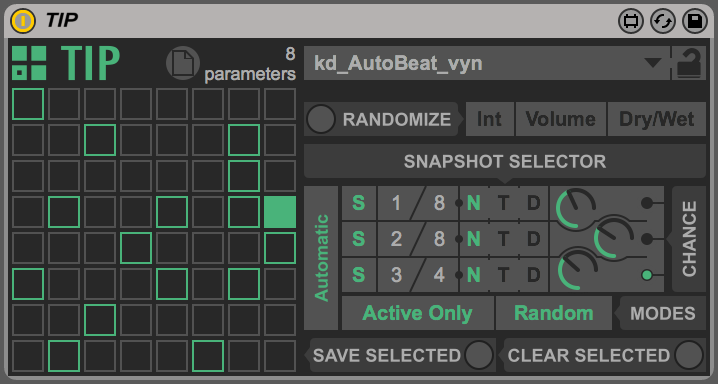Click the SNAPSHOT SELECTOR header bar
Screen dimensions: 718x384
pos(505,161)
